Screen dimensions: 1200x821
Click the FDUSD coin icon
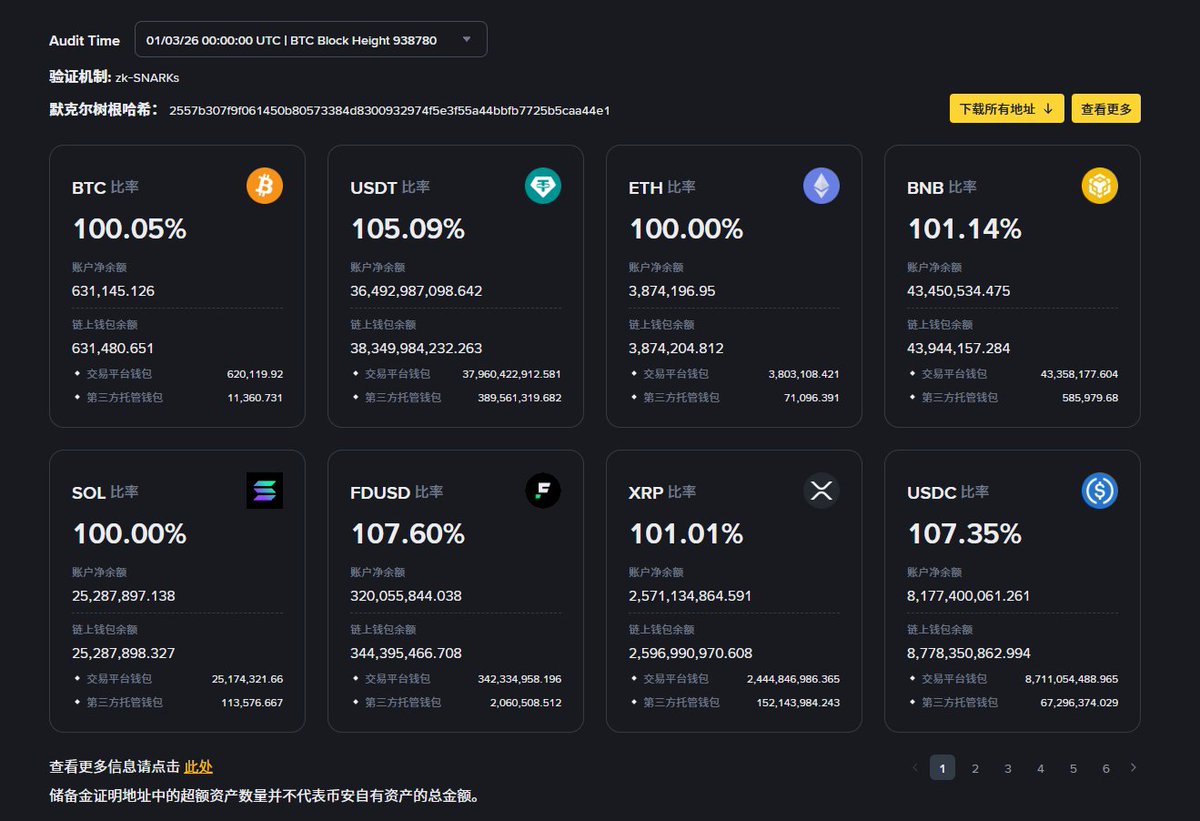pyautogui.click(x=543, y=491)
